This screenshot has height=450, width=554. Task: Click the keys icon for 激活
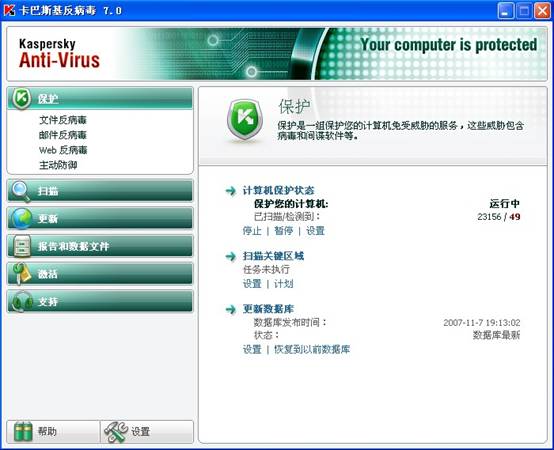click(22, 273)
